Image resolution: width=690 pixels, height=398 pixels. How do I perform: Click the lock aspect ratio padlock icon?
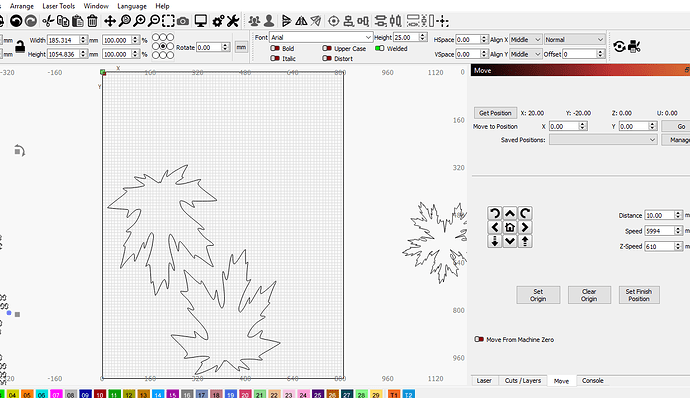(x=20, y=47)
